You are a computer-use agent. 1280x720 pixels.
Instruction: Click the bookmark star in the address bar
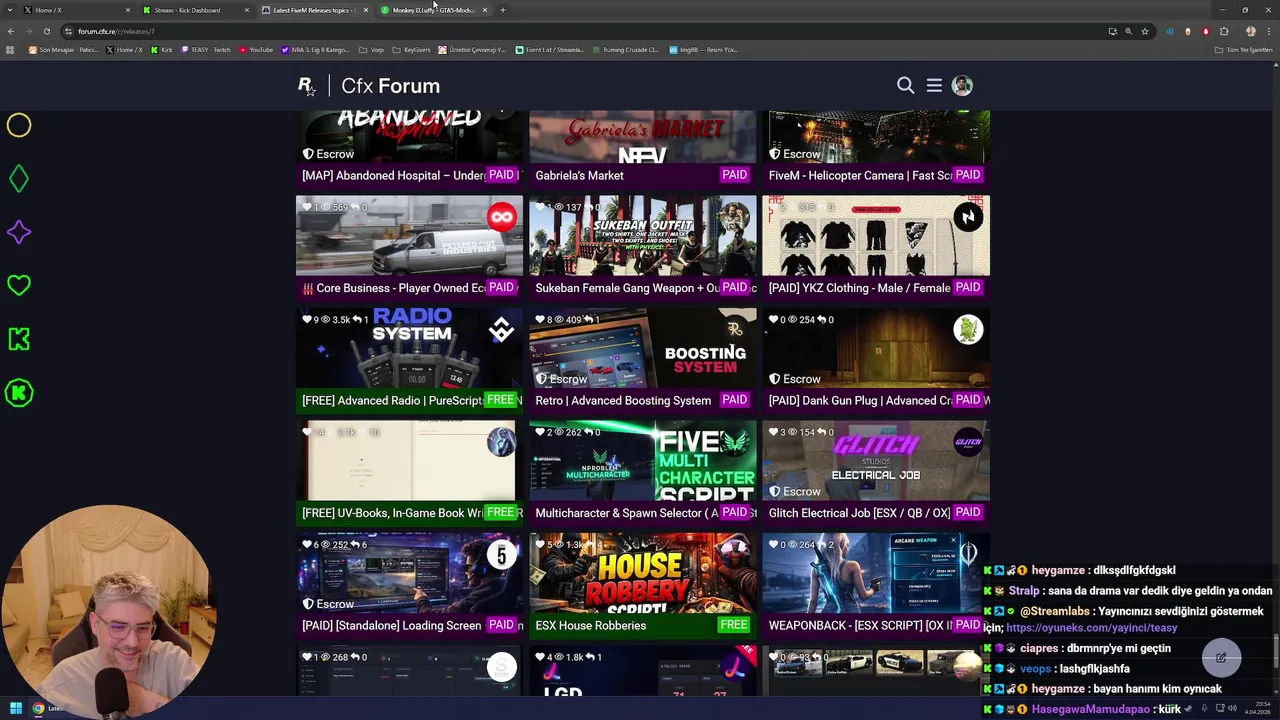tap(1144, 31)
